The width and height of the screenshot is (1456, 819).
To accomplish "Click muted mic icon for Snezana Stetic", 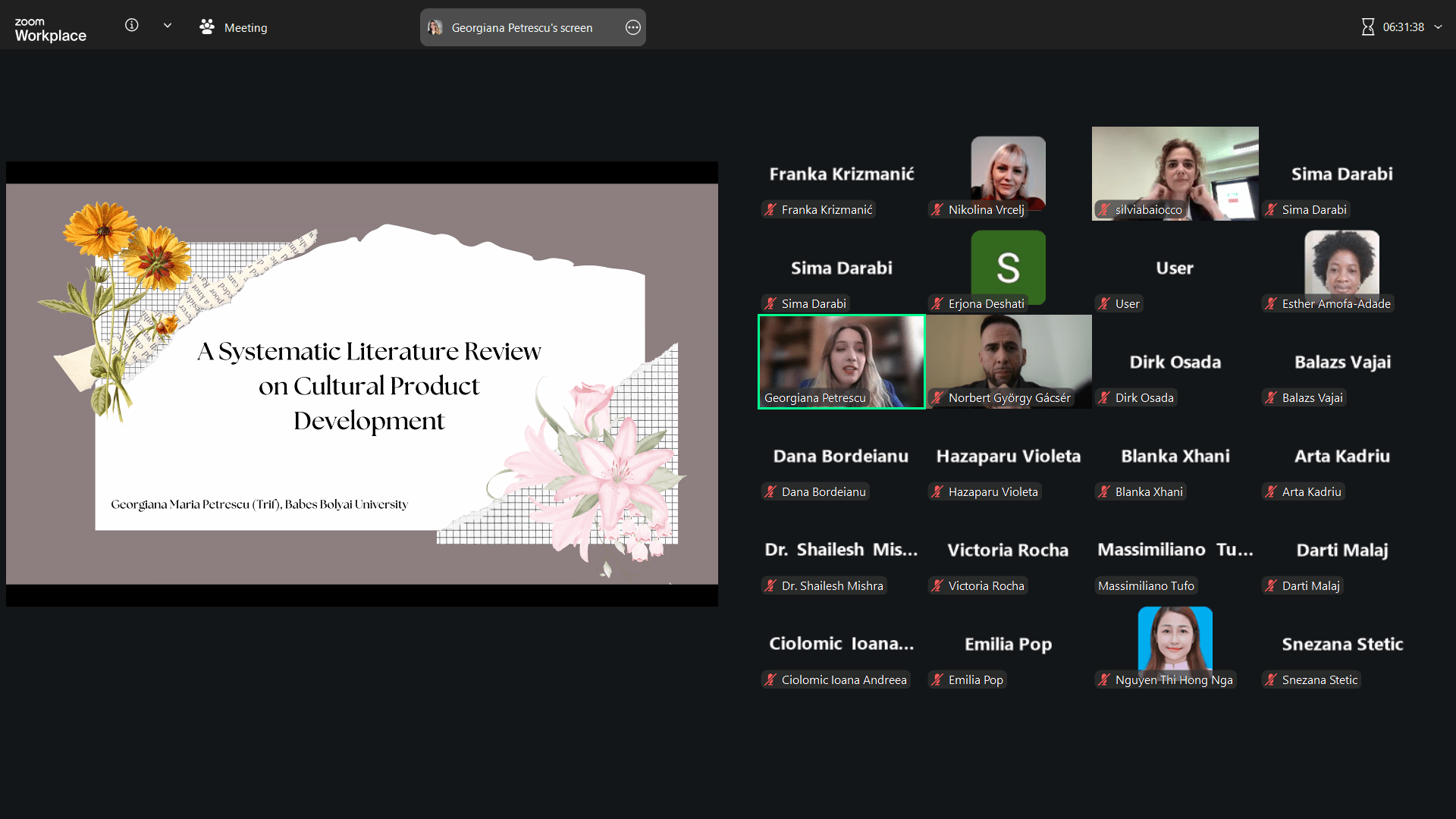I will pos(1271,680).
